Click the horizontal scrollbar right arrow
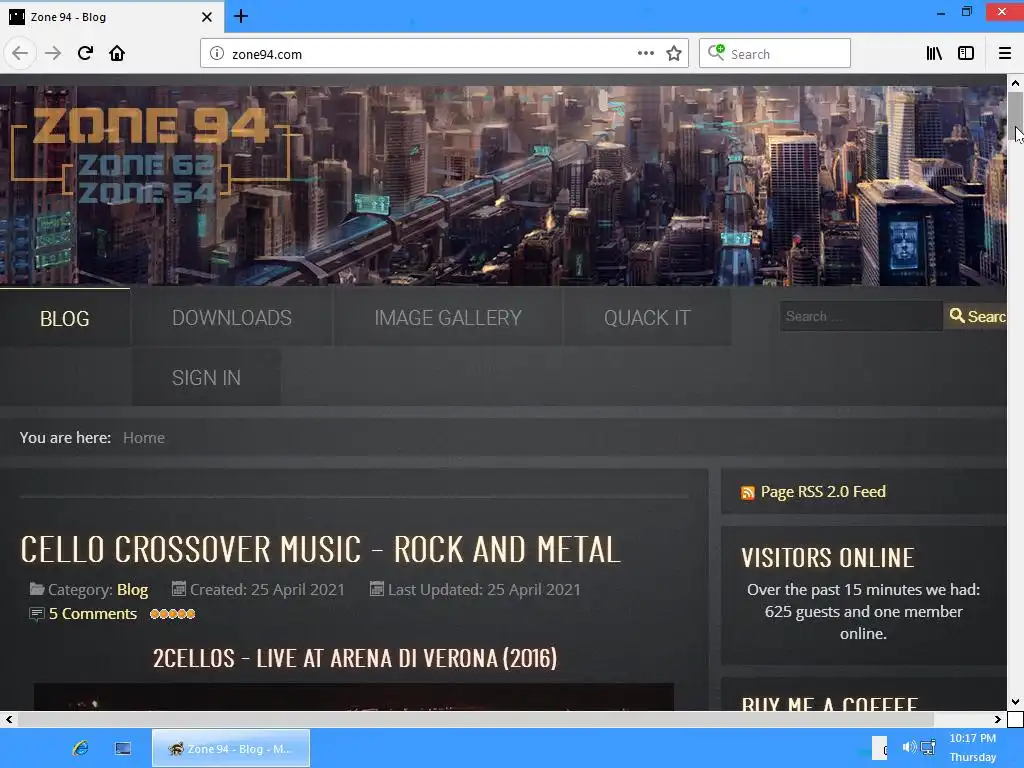The height and width of the screenshot is (768, 1024). click(x=997, y=719)
